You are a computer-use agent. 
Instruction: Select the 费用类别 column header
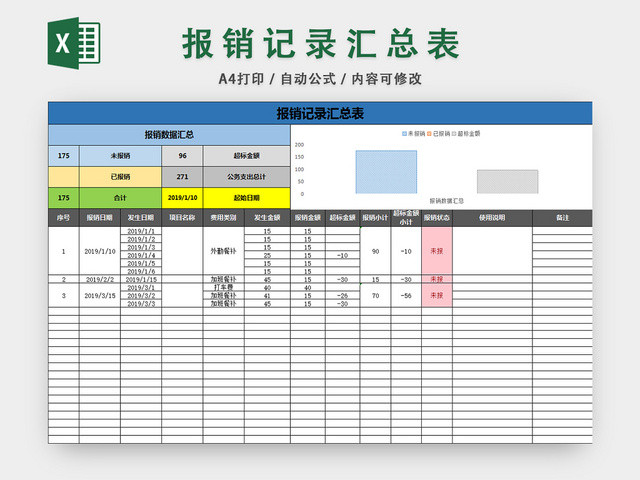coord(224,218)
